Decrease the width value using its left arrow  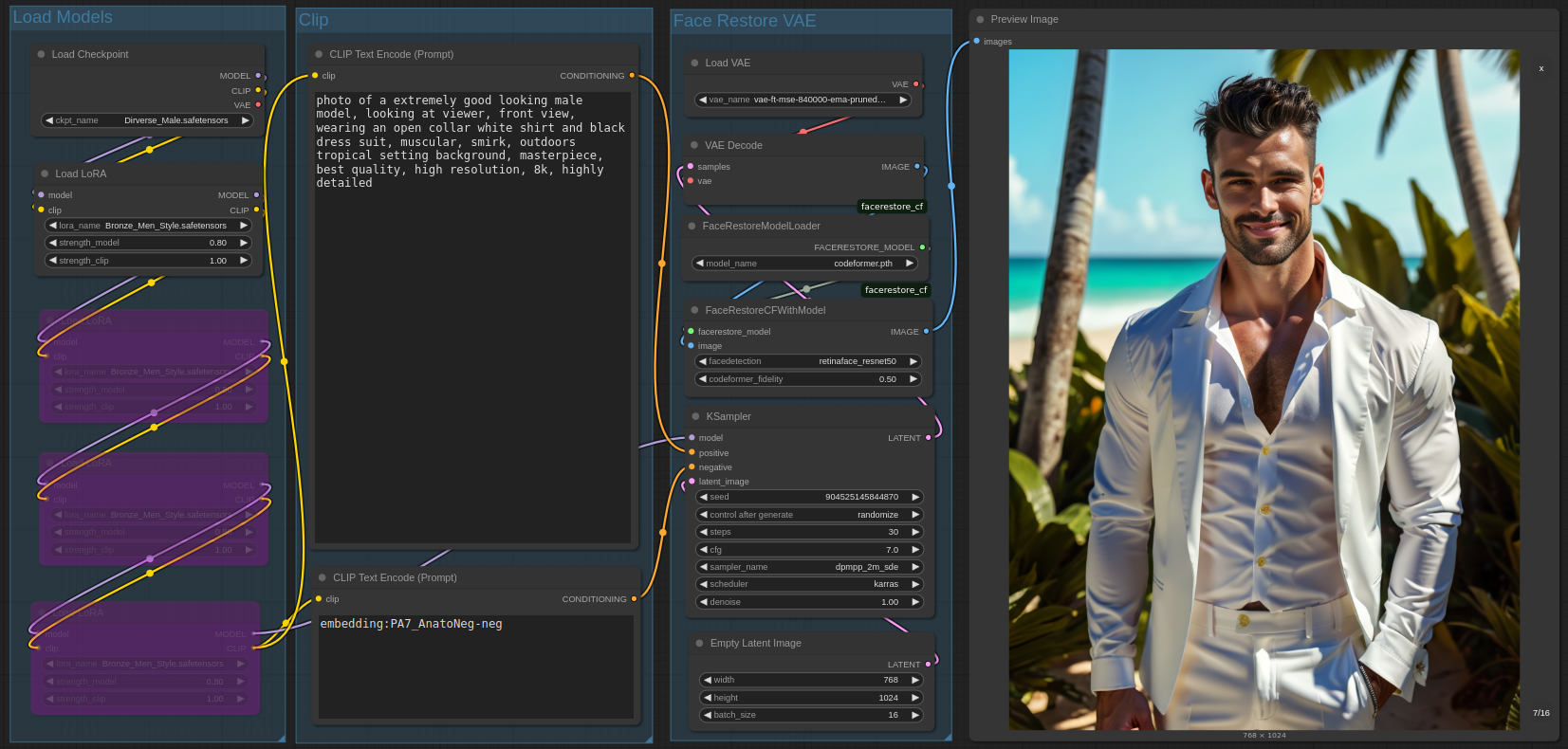(708, 680)
